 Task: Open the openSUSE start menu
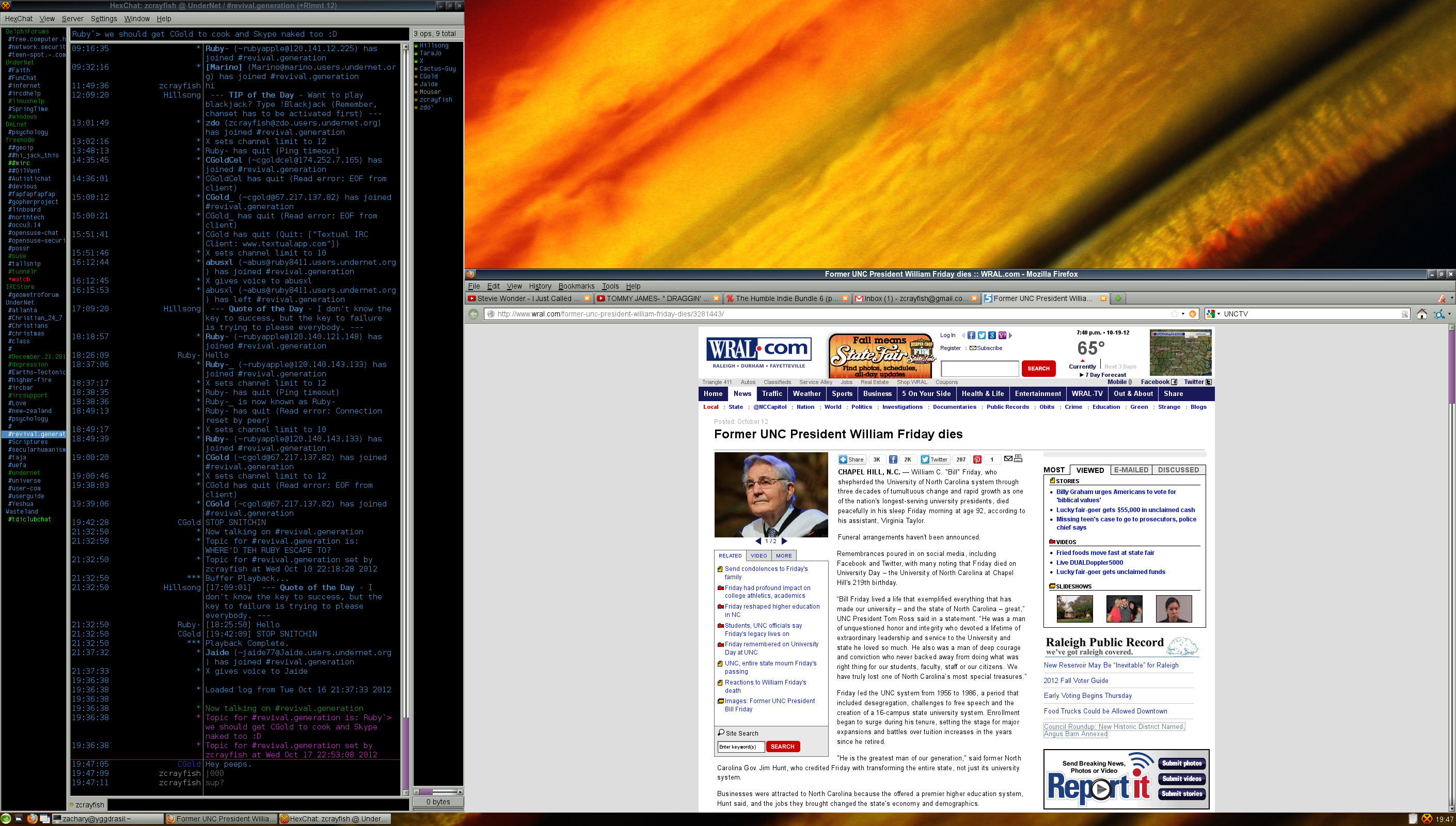coord(6,819)
